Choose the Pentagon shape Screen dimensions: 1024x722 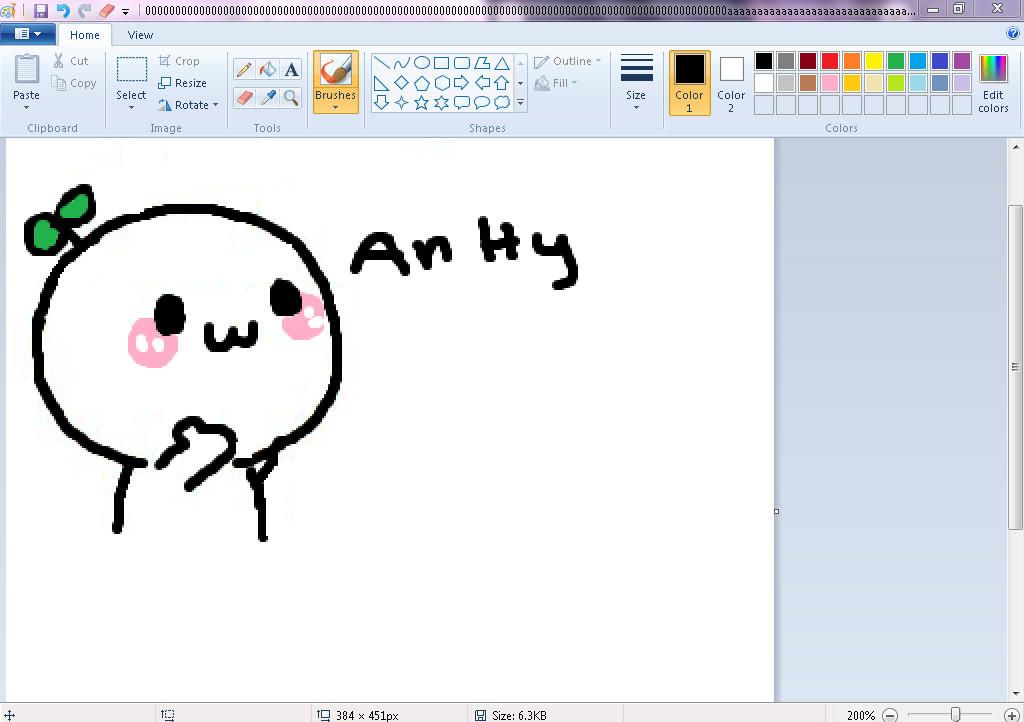(422, 83)
